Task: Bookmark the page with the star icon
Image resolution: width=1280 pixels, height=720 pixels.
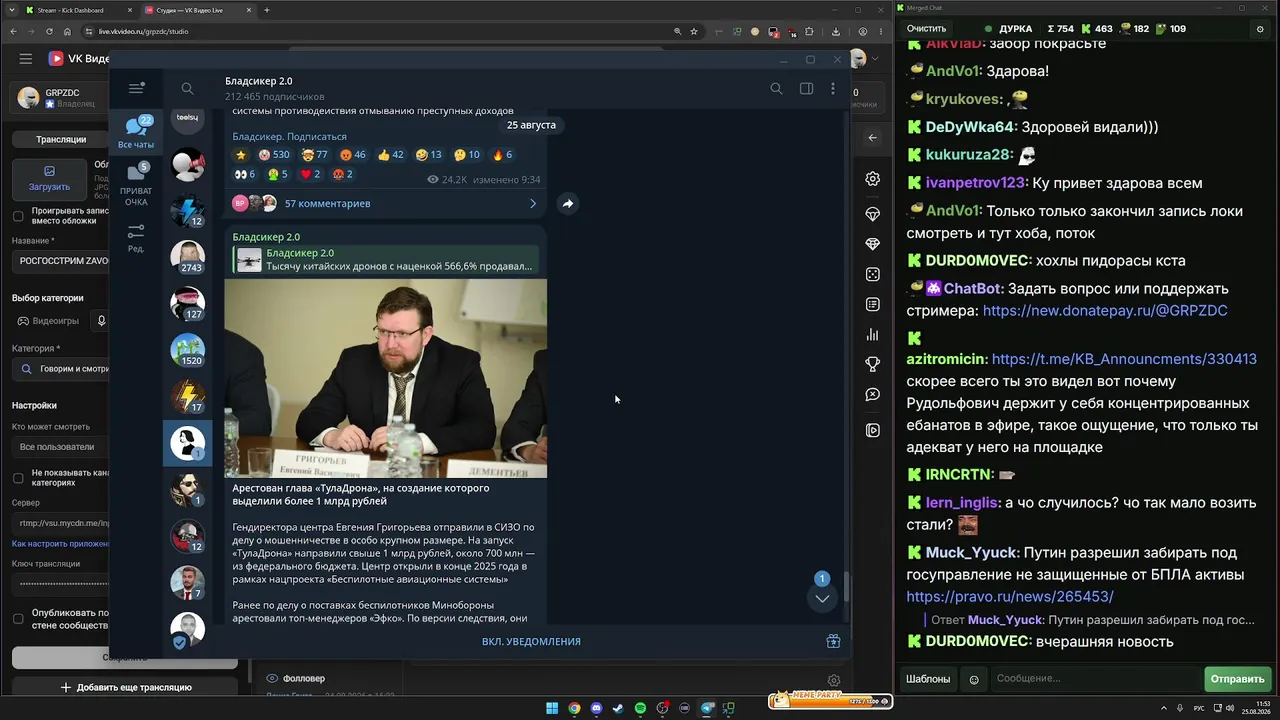Action: coord(694,31)
